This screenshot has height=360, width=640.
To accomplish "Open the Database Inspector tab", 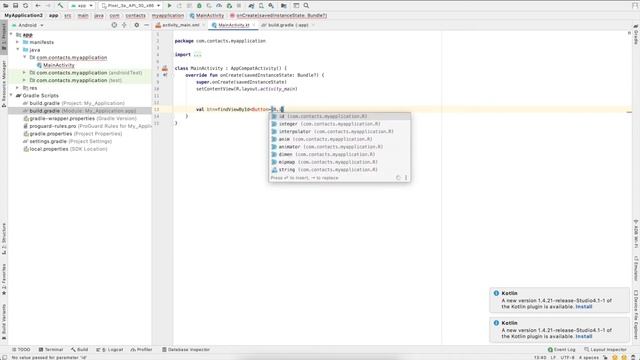I will 186,350.
